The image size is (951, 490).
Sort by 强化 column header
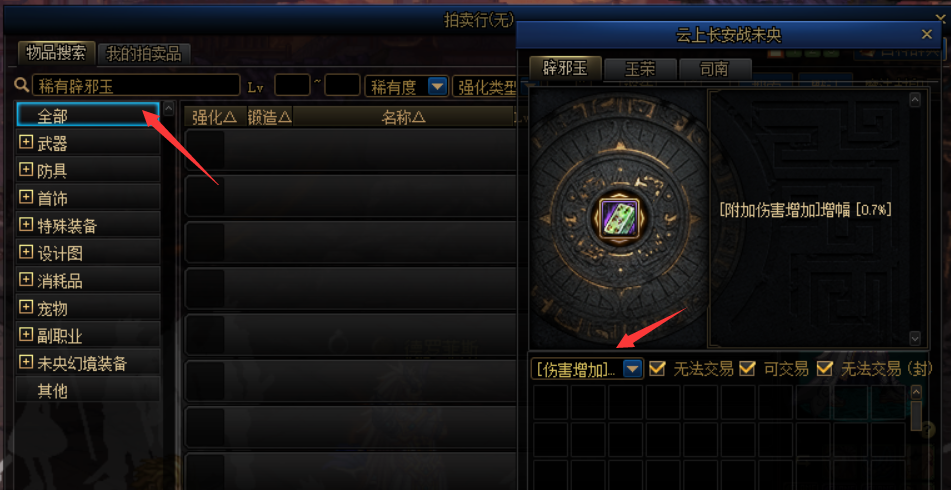[x=215, y=117]
